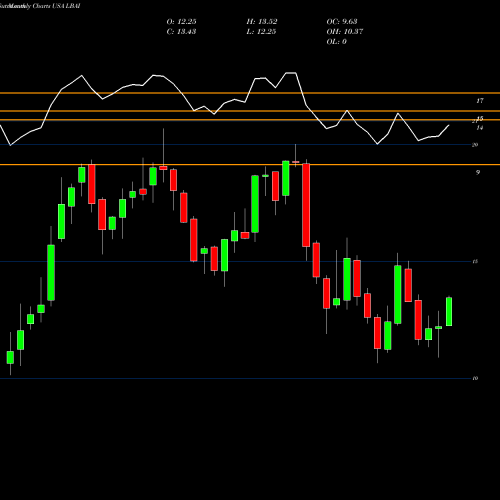Image resolution: width=500 pixels, height=500 pixels.
Task: Click the high value 'H: 13.52'
Action: point(262,22)
